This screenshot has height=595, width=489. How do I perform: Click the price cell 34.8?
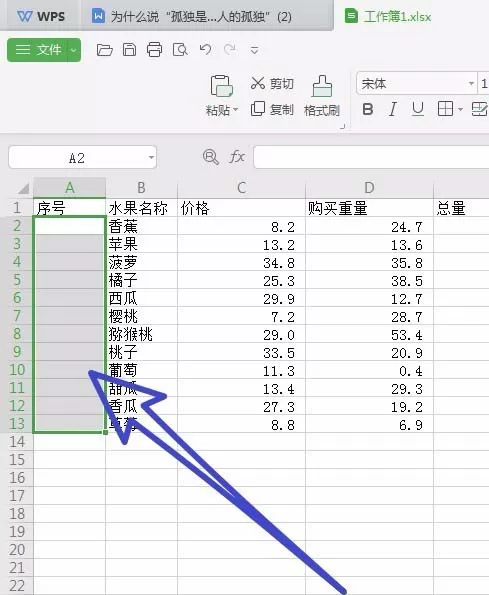[x=241, y=262]
